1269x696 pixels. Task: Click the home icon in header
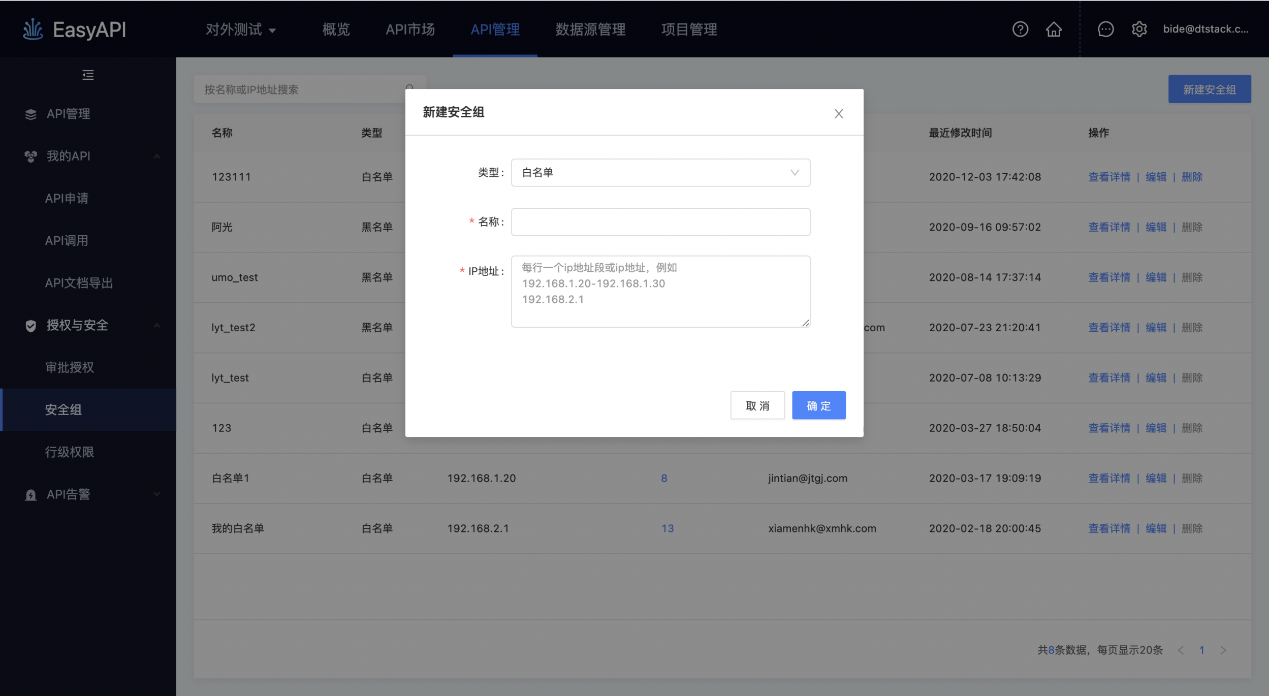tap(1053, 29)
